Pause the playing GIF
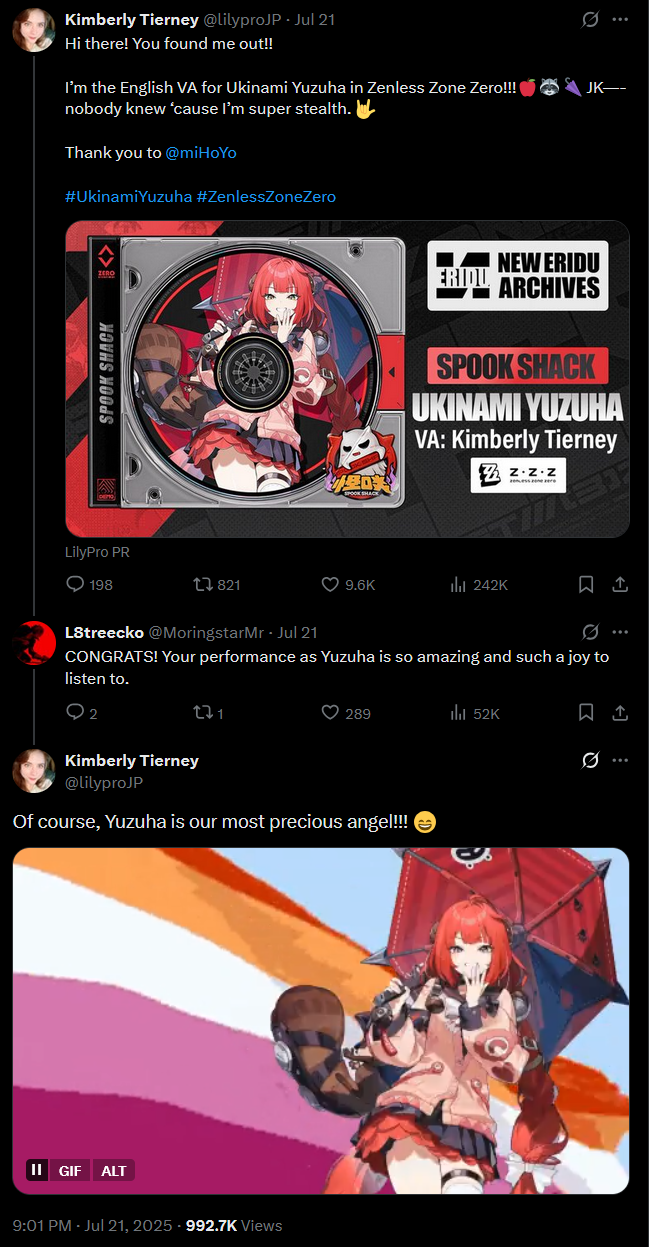This screenshot has width=649, height=1247. coord(36,1169)
